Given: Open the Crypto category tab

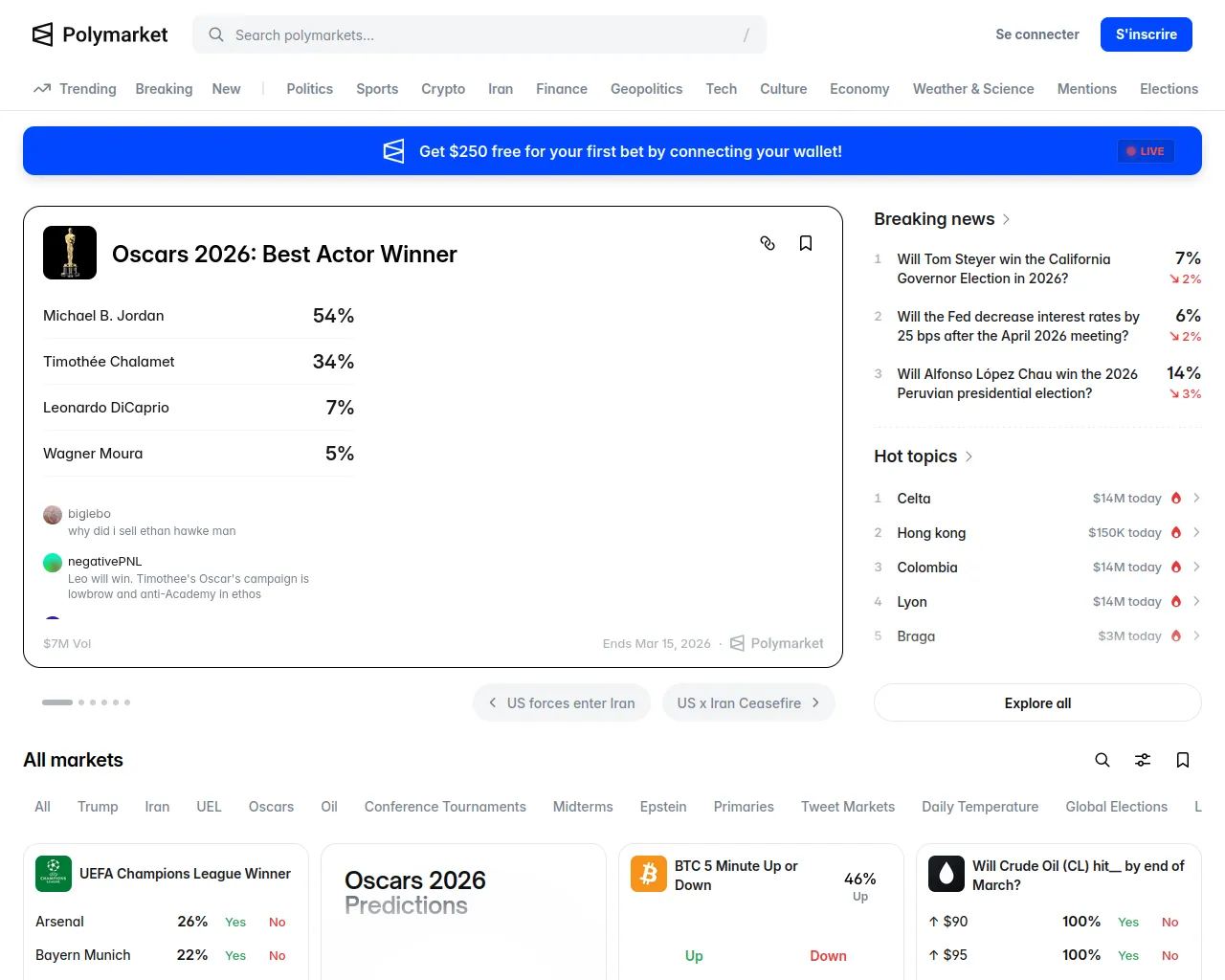Looking at the screenshot, I should coord(443,89).
